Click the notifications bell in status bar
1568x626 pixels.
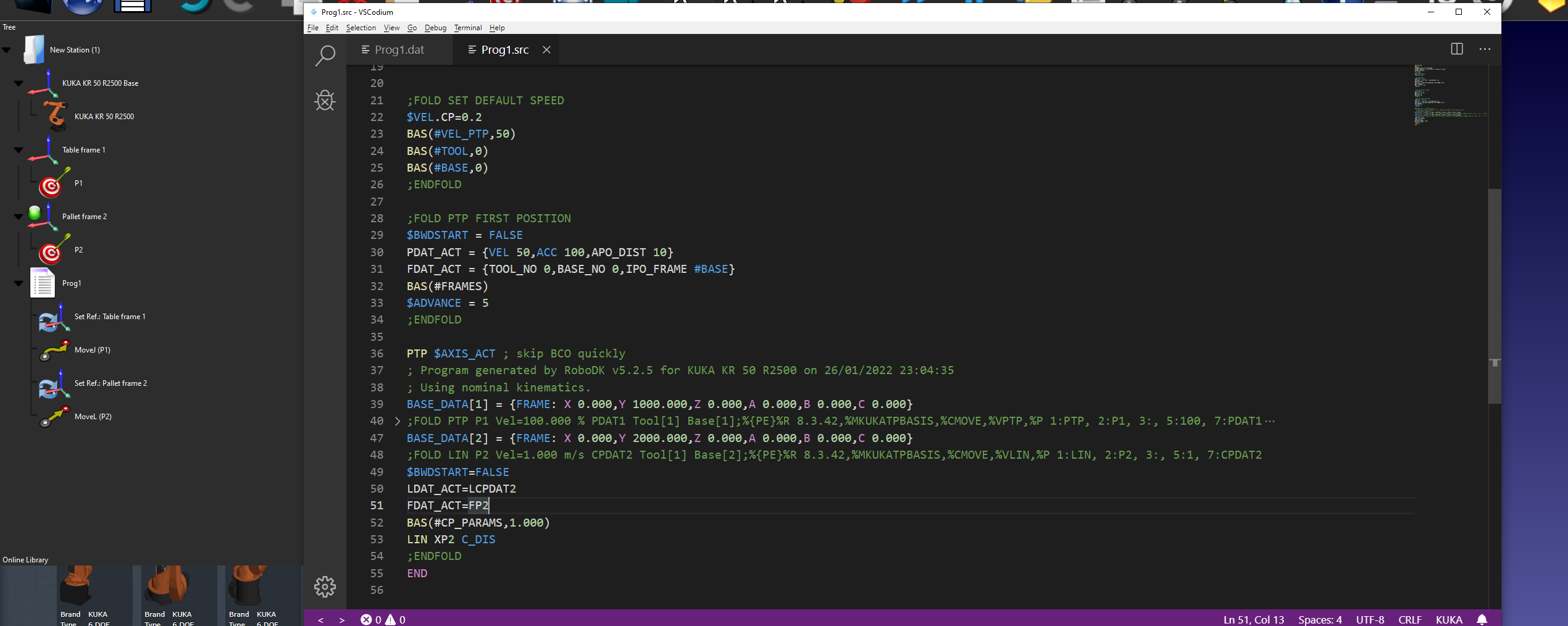pyautogui.click(x=1482, y=619)
